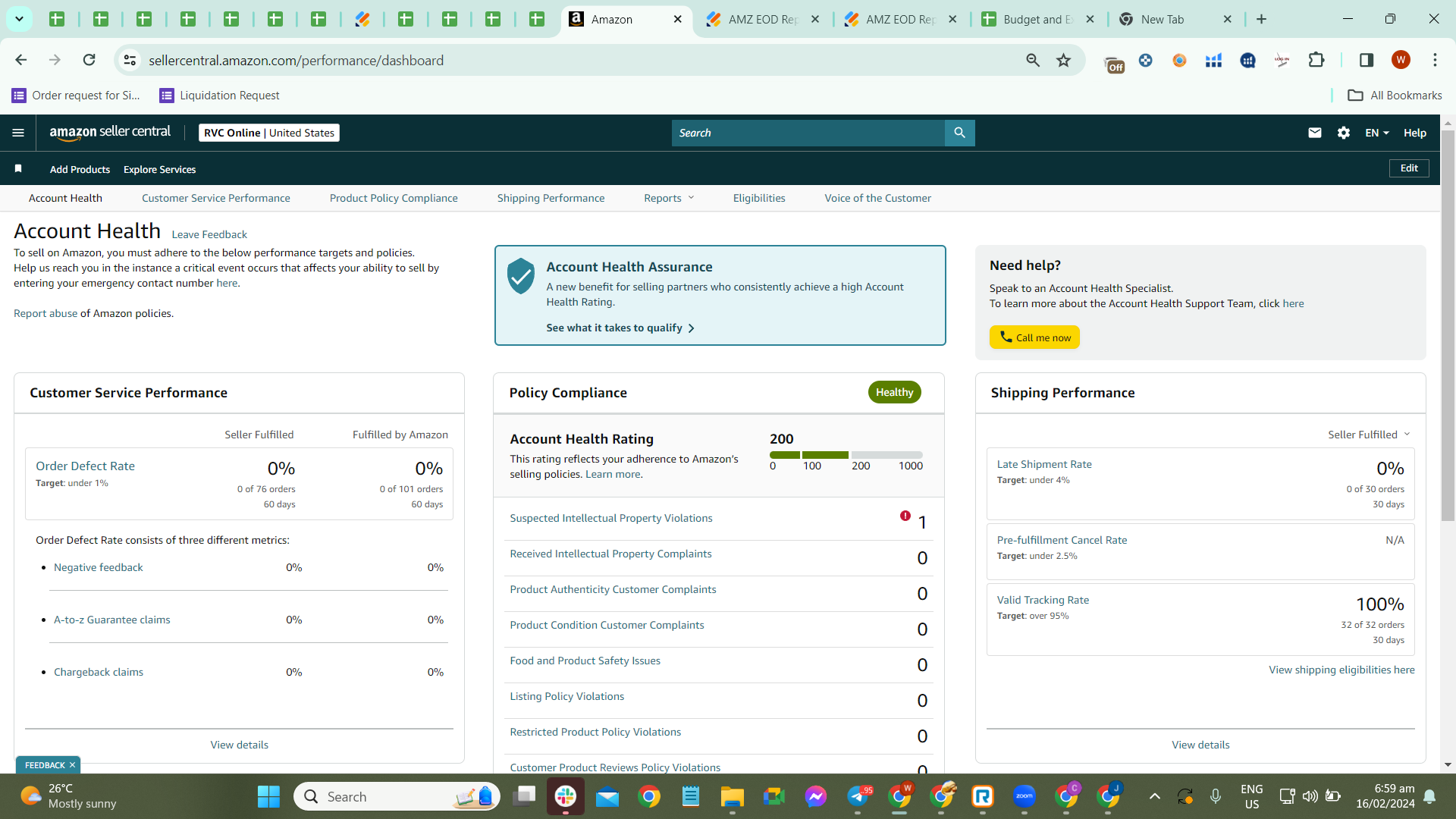Click See what it takes to qualify
Image resolution: width=1456 pixels, height=819 pixels.
pyautogui.click(x=620, y=328)
